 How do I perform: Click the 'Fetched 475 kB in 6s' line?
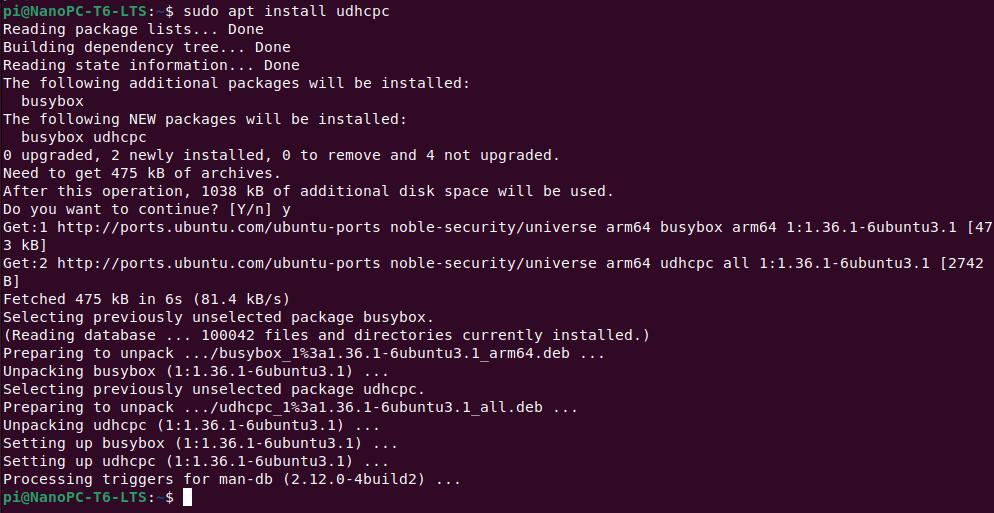pos(146,299)
